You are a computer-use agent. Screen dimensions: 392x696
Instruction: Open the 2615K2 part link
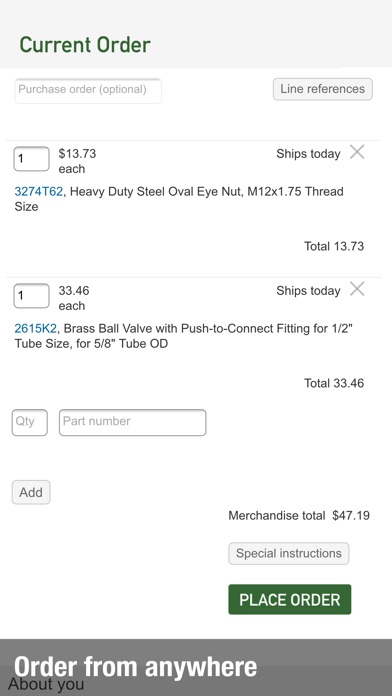point(36,328)
